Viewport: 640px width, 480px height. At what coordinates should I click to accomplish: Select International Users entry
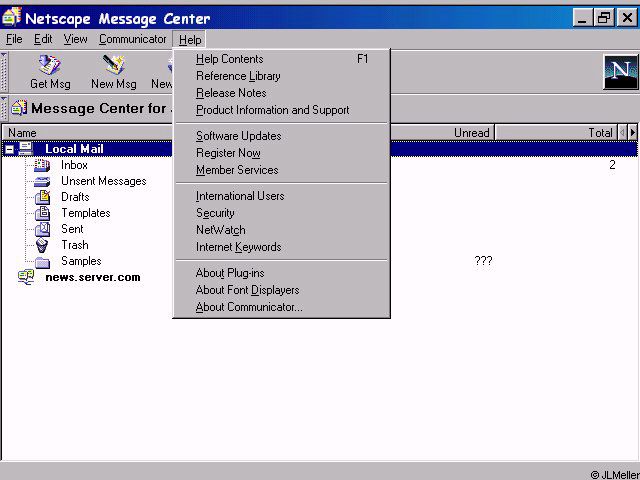click(281, 196)
